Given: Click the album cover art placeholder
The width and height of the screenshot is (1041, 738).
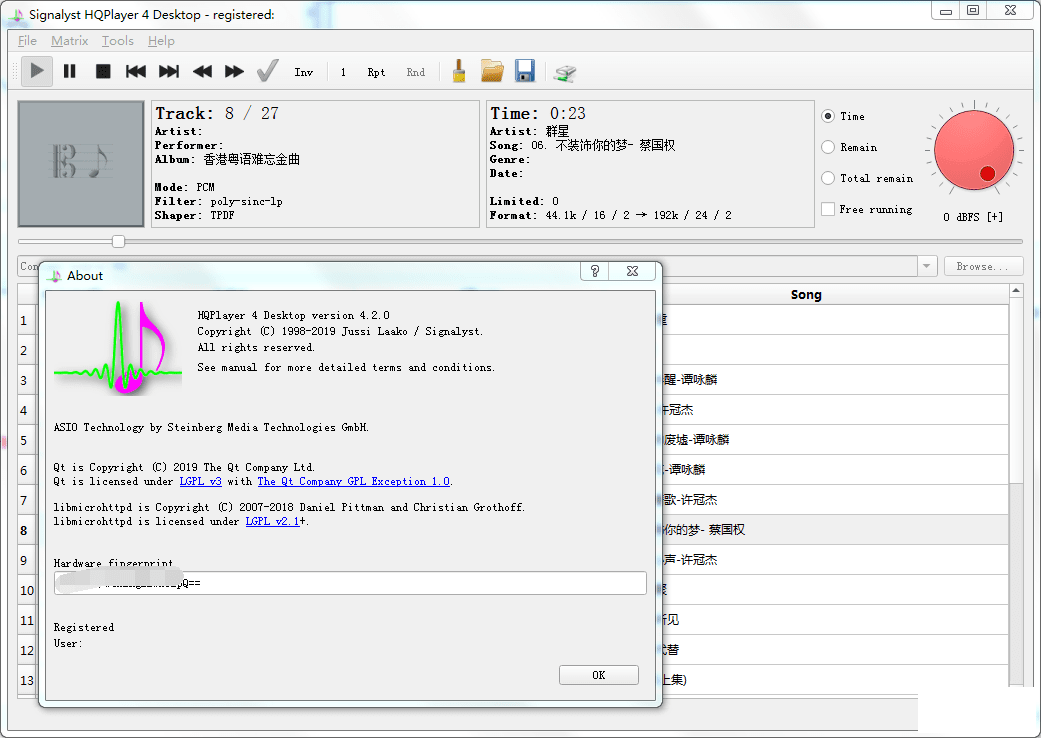Looking at the screenshot, I should coord(81,164).
